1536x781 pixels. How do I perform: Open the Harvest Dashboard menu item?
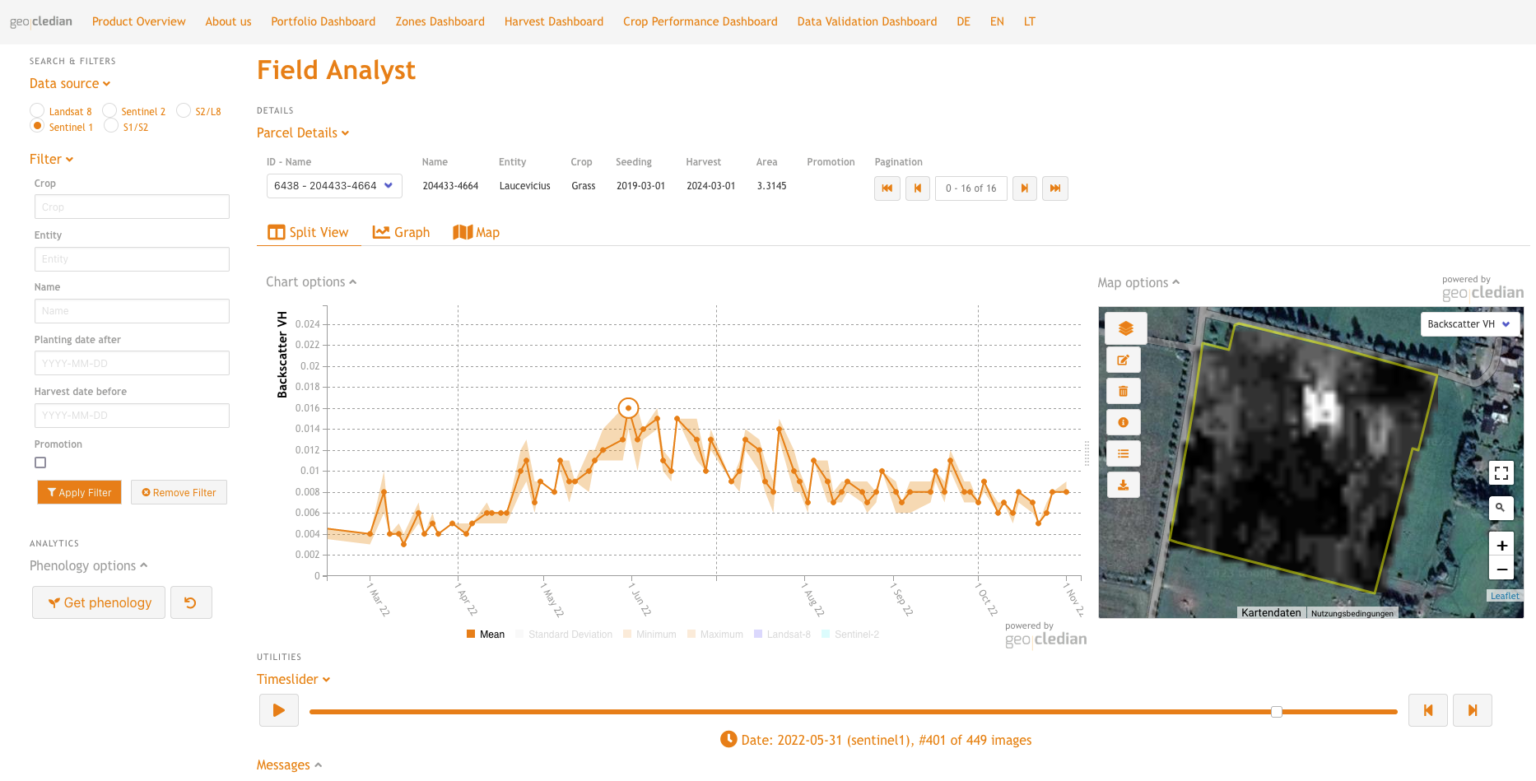click(553, 21)
